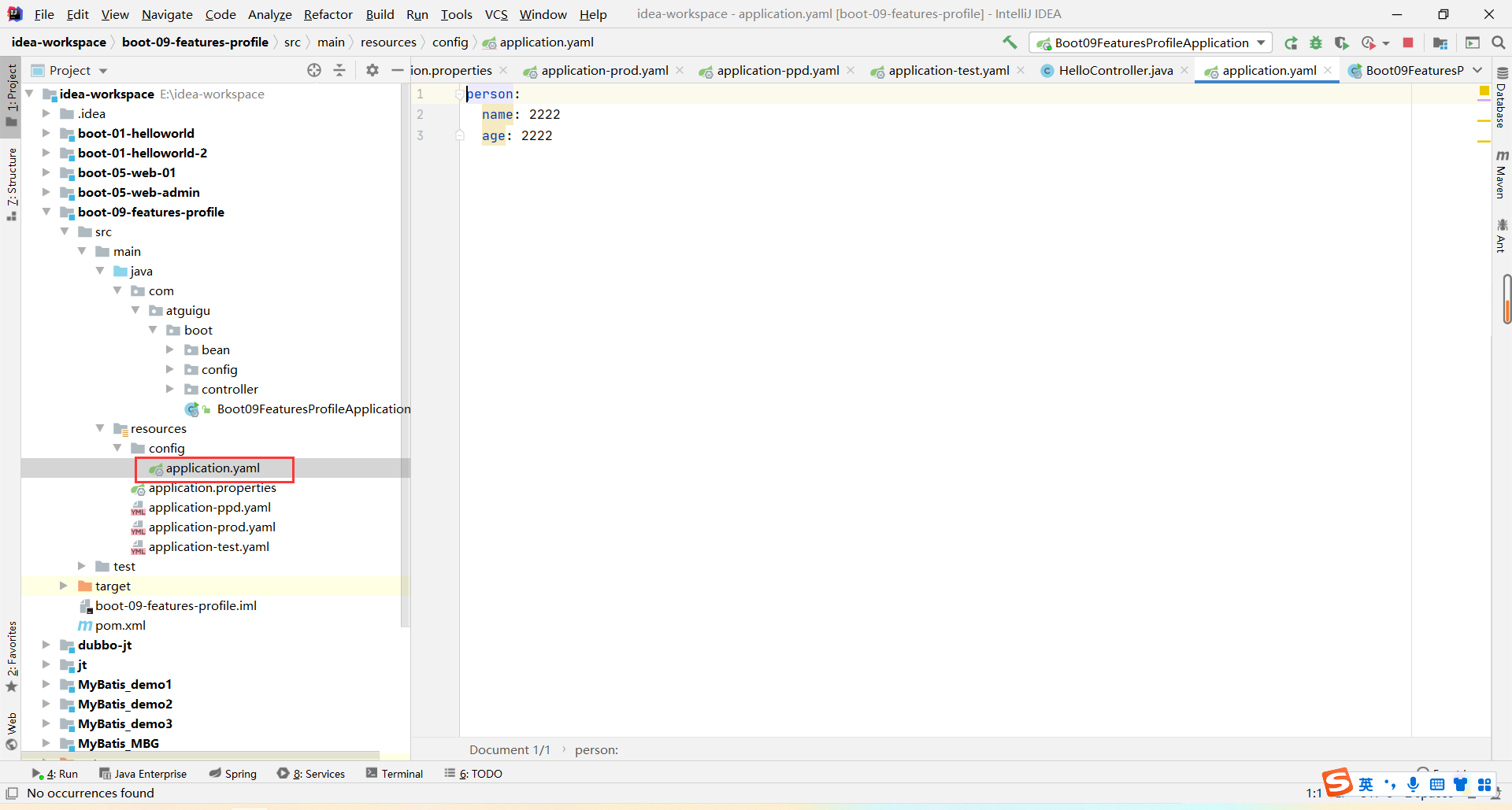Switch to the application-prod.yaml tab
The width and height of the screenshot is (1512, 810).
(x=604, y=71)
